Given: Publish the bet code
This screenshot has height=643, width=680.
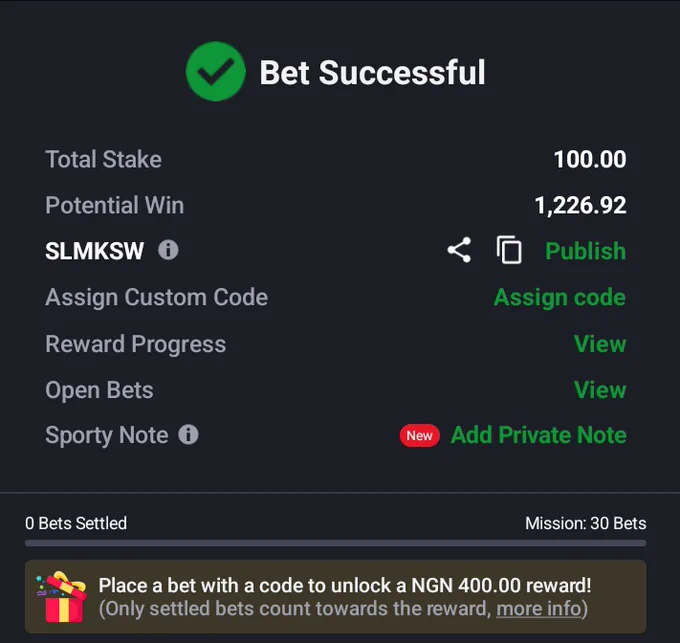Looking at the screenshot, I should point(585,251).
